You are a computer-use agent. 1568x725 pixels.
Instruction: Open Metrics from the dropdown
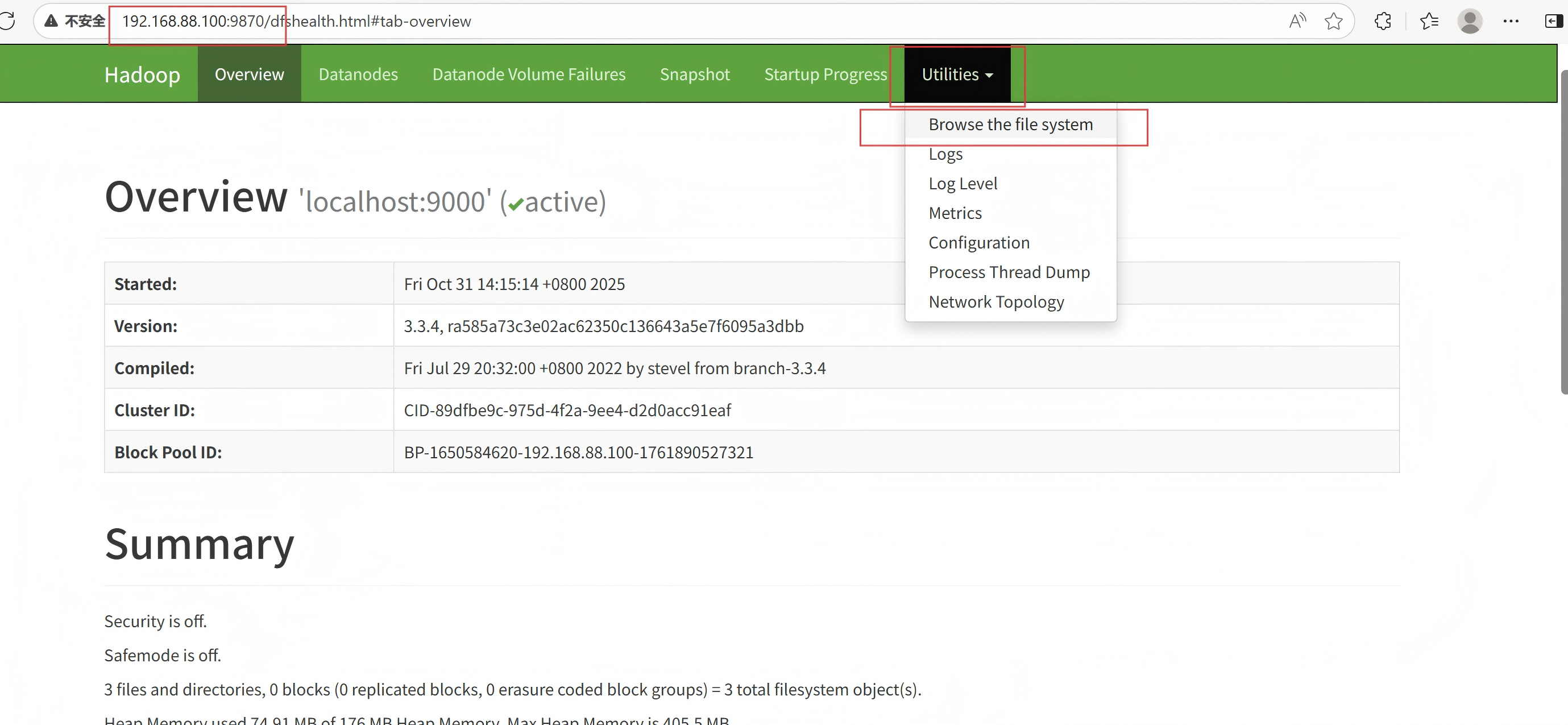[955, 213]
